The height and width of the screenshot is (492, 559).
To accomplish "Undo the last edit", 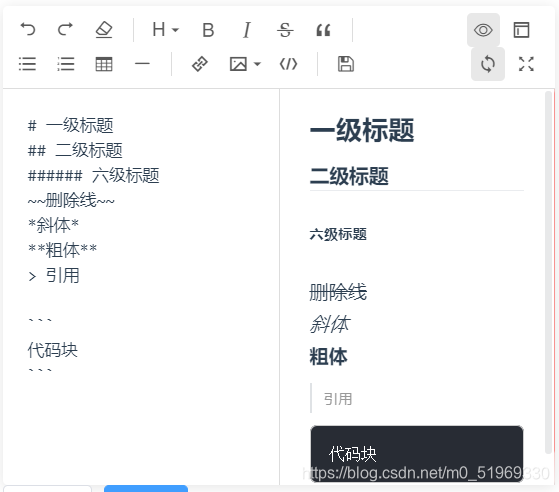I will click(28, 30).
